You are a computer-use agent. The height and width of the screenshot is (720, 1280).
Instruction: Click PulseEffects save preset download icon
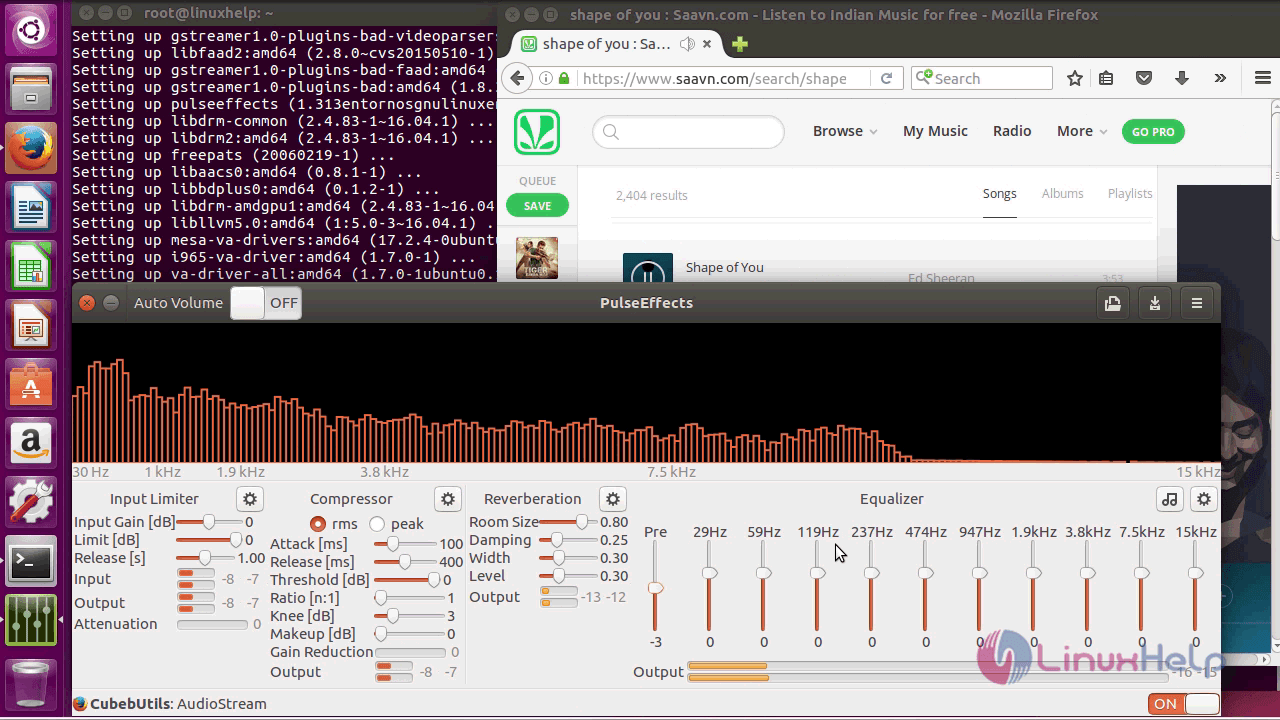click(1155, 303)
